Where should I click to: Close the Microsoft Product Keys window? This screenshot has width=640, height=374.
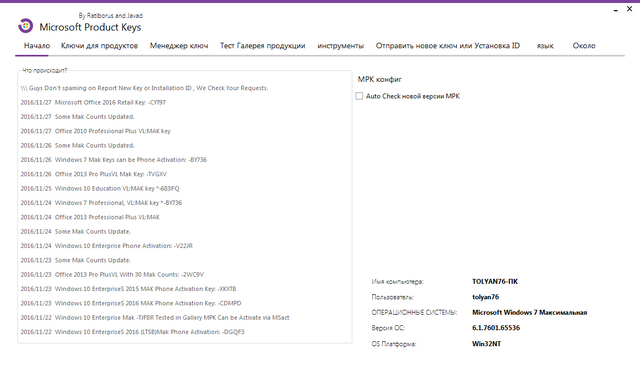click(629, 9)
